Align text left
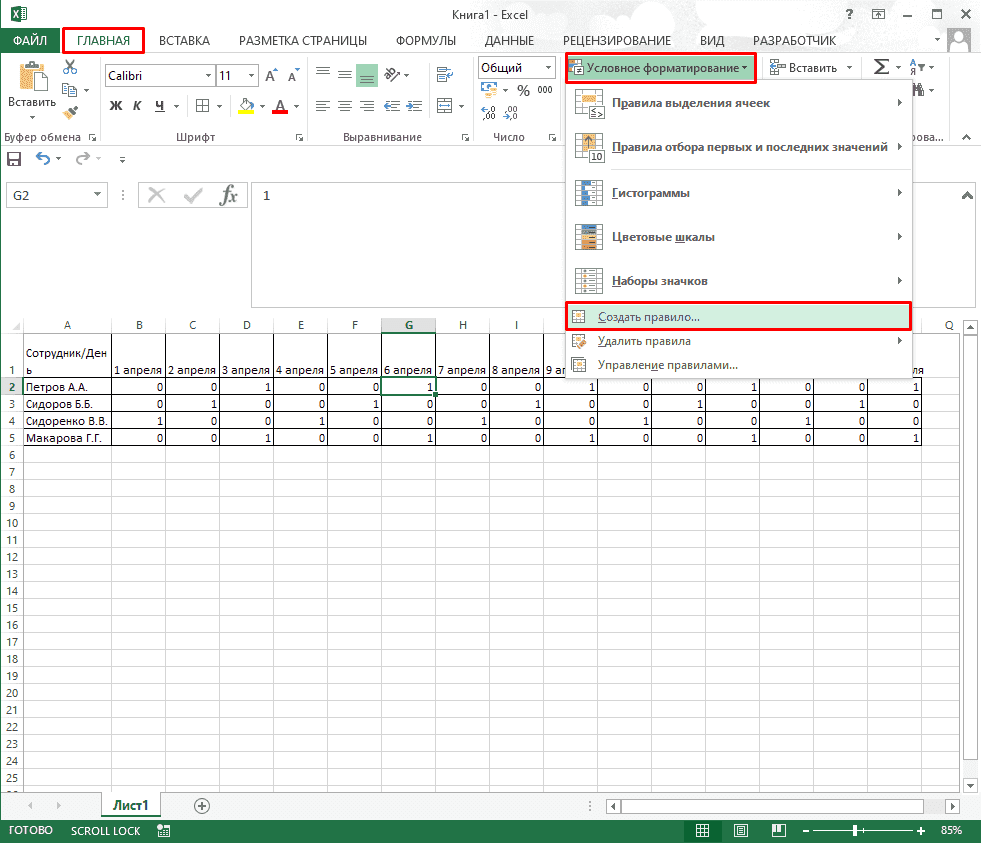The width and height of the screenshot is (981, 843). click(323, 106)
